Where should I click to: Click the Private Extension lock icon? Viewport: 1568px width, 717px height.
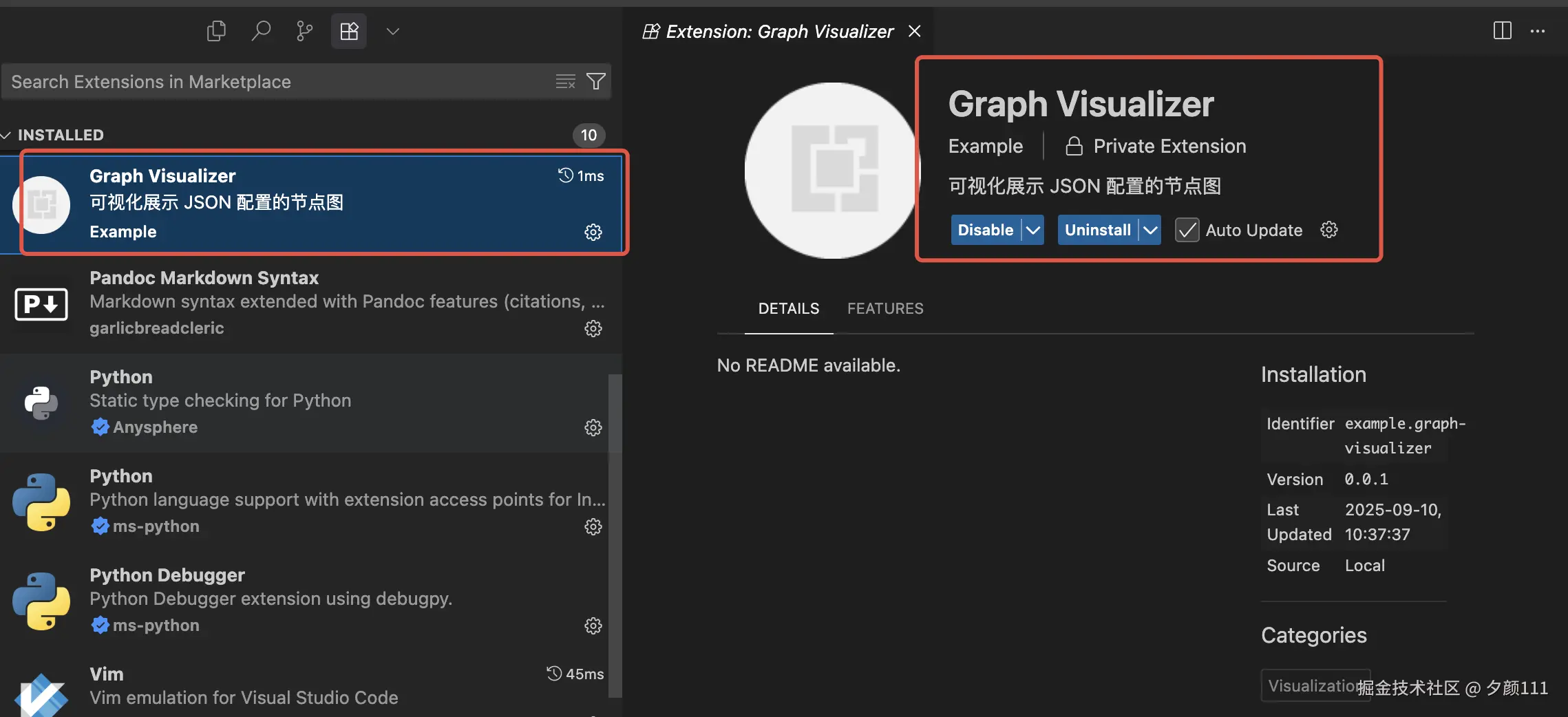pos(1074,146)
